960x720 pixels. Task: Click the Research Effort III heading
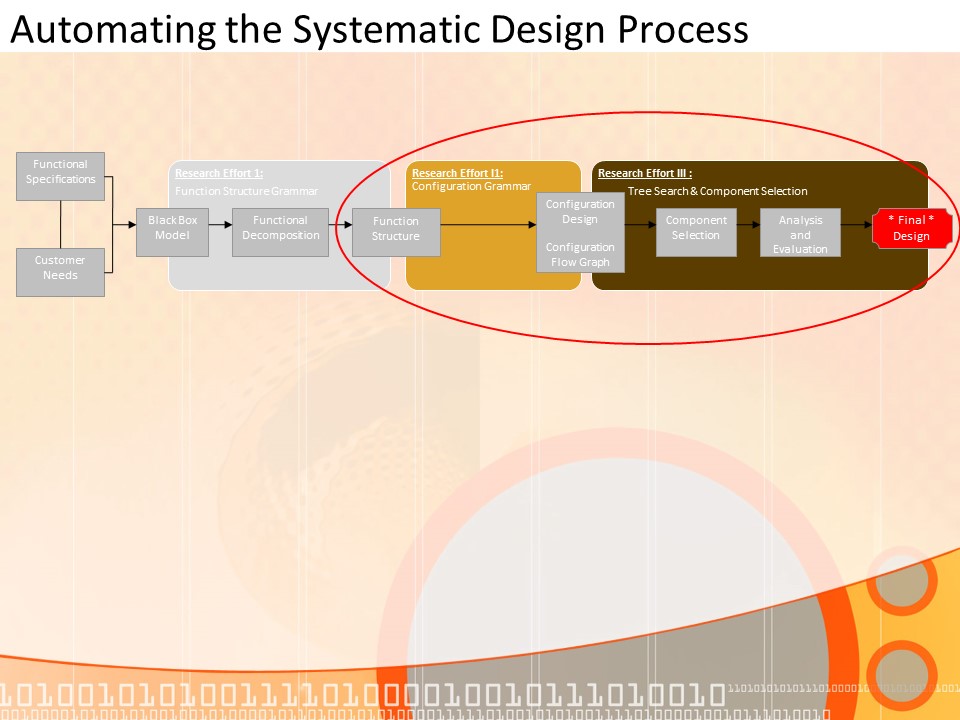click(x=644, y=173)
